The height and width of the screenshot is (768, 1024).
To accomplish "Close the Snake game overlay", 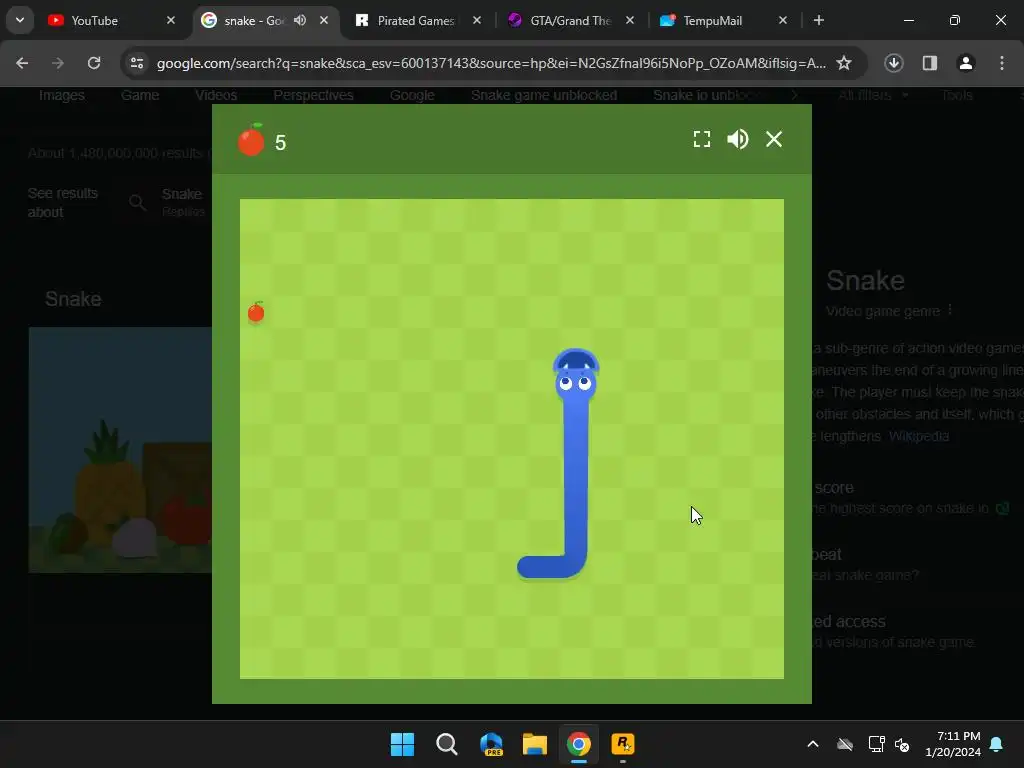I will click(774, 139).
